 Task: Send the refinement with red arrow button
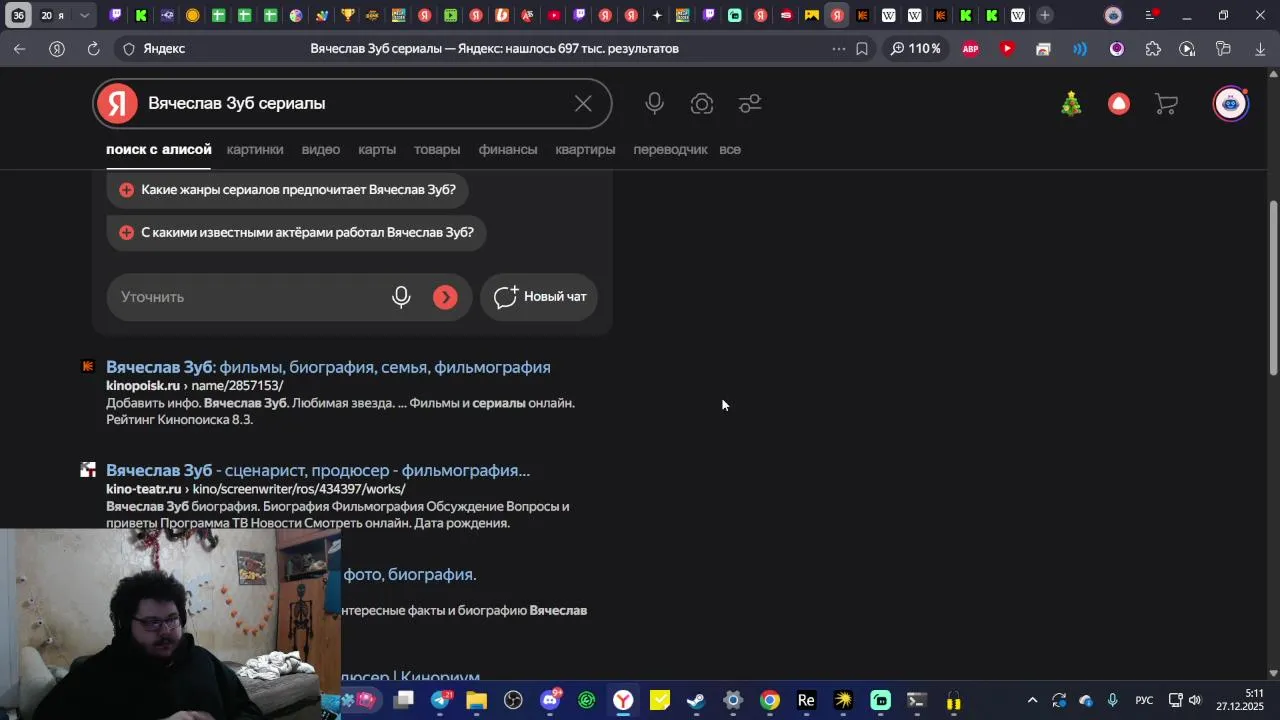click(x=445, y=297)
